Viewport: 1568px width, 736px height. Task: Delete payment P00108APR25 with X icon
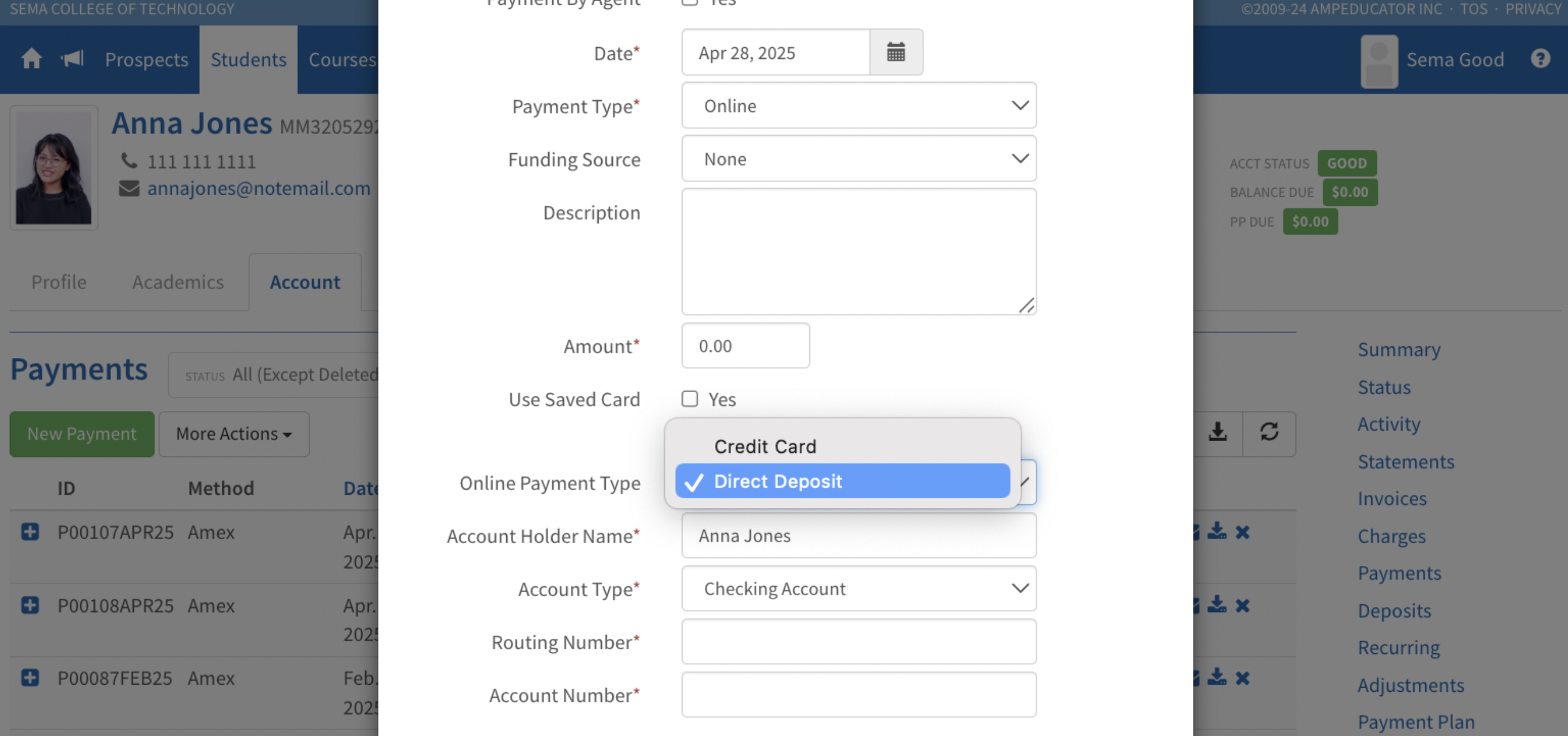pyautogui.click(x=1242, y=606)
